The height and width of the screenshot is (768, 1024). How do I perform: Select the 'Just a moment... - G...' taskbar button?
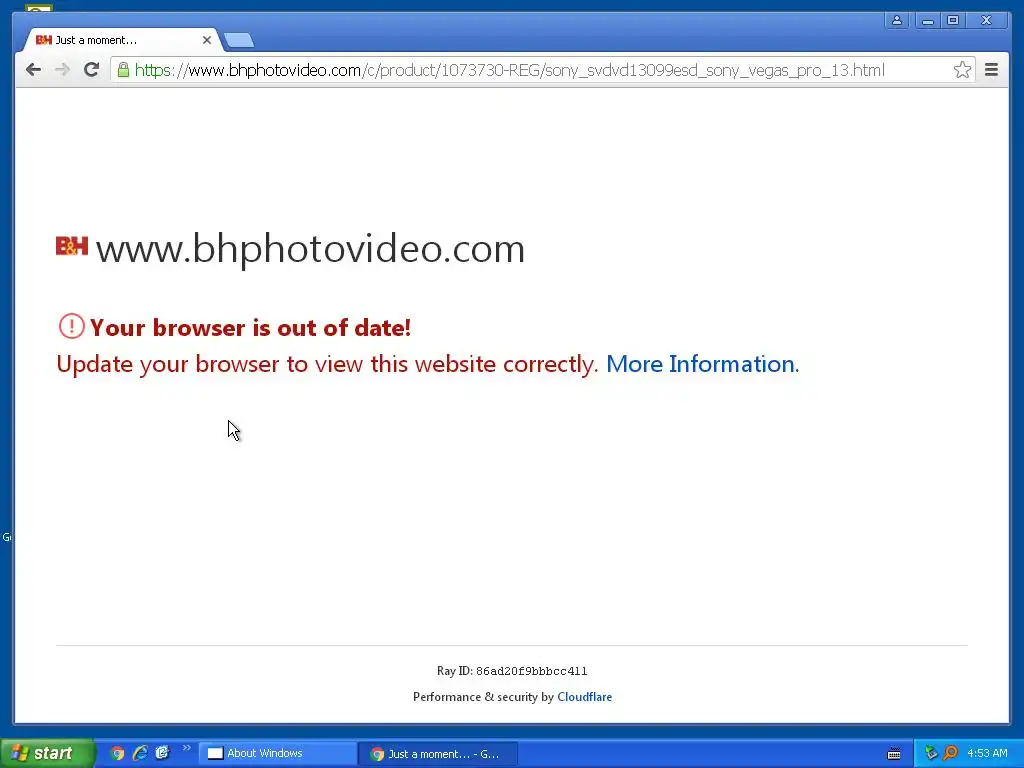click(x=439, y=754)
